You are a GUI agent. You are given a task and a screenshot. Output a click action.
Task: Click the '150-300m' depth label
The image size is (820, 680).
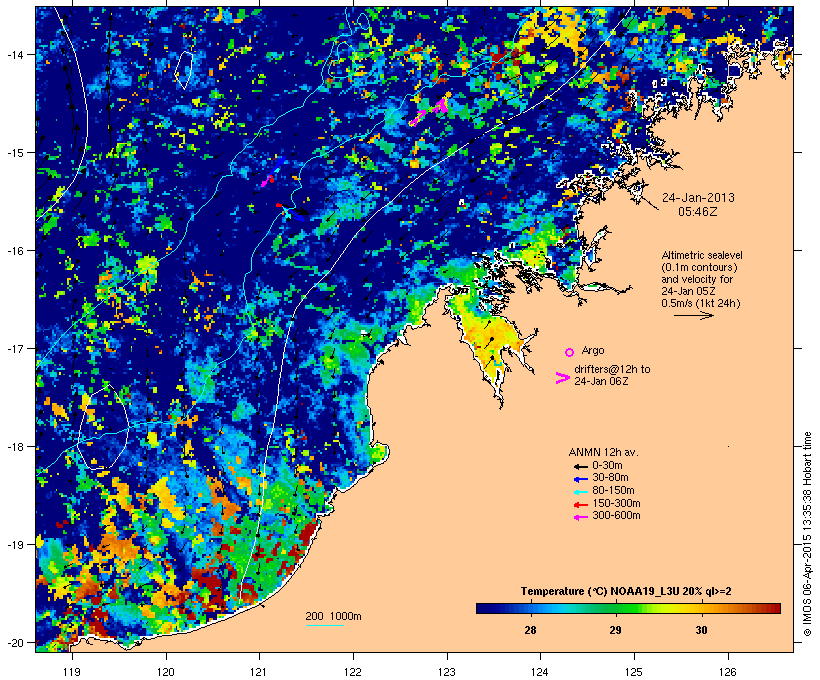coord(616,503)
